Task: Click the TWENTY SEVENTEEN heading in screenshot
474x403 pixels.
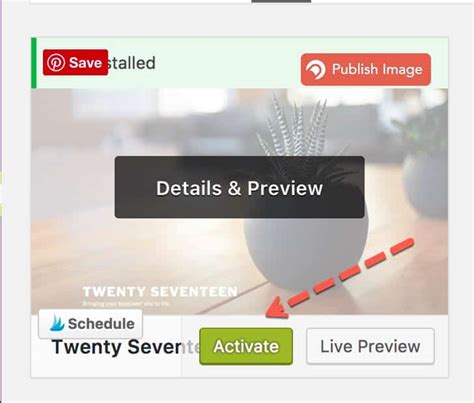Action: (160, 292)
